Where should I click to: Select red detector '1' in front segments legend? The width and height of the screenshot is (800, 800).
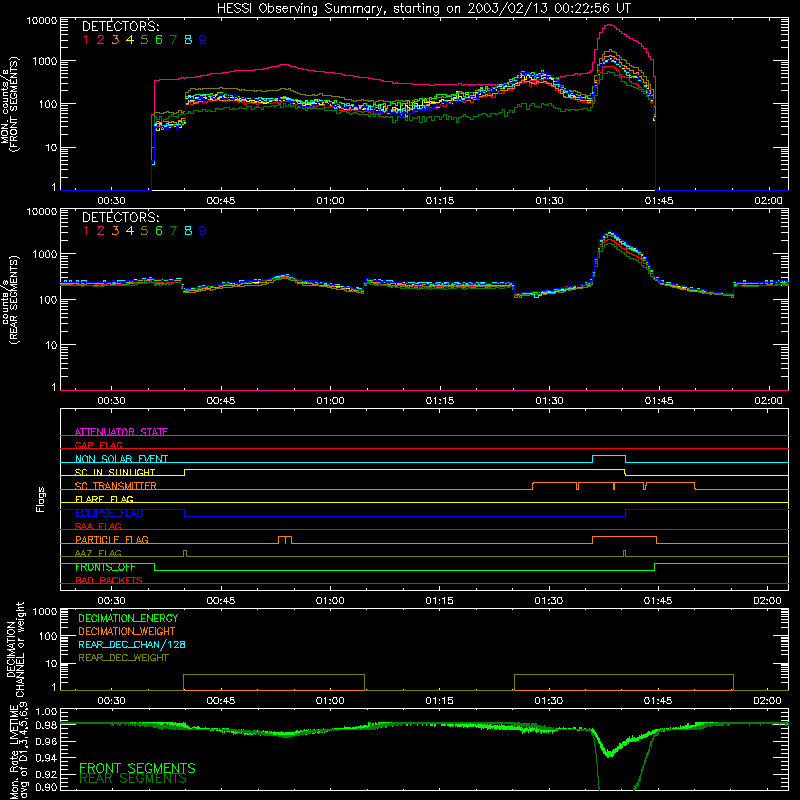coord(86,40)
